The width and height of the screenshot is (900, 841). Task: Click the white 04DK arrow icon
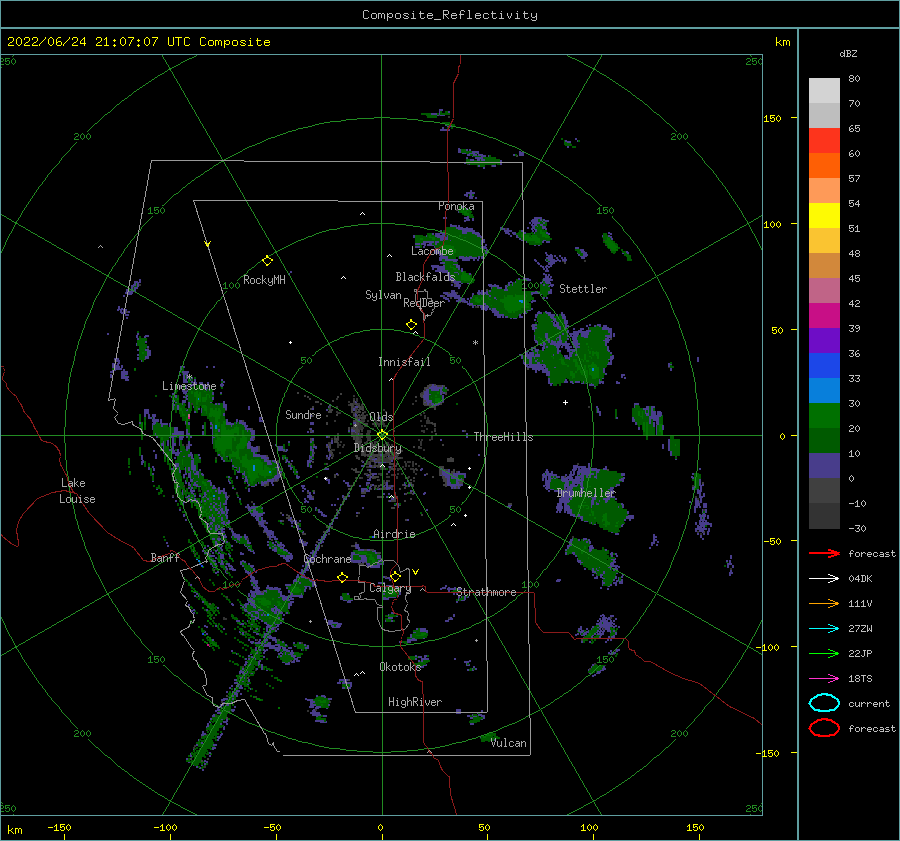coord(824,579)
